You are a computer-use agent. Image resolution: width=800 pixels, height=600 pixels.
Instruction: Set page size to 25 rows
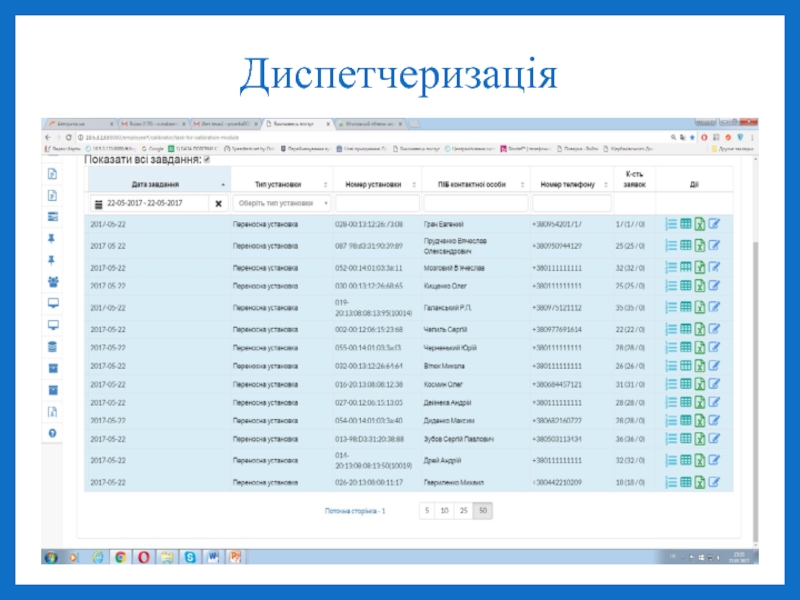(463, 510)
